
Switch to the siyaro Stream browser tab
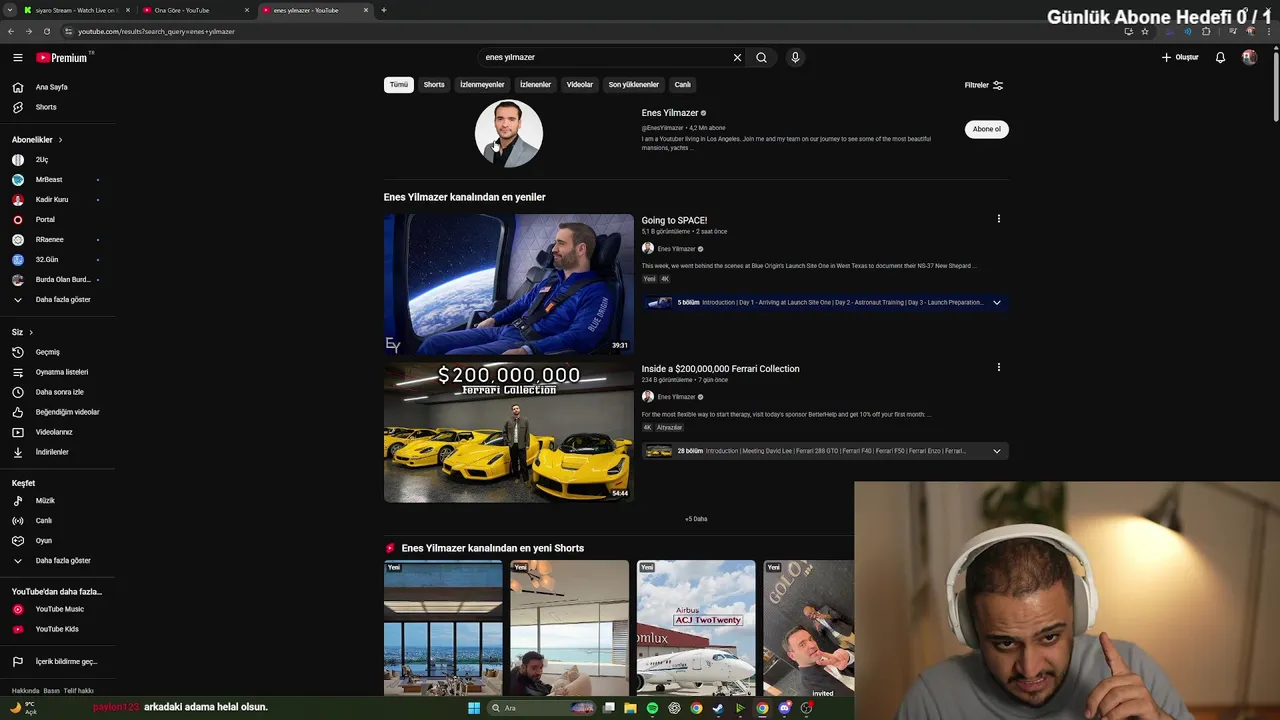[77, 10]
